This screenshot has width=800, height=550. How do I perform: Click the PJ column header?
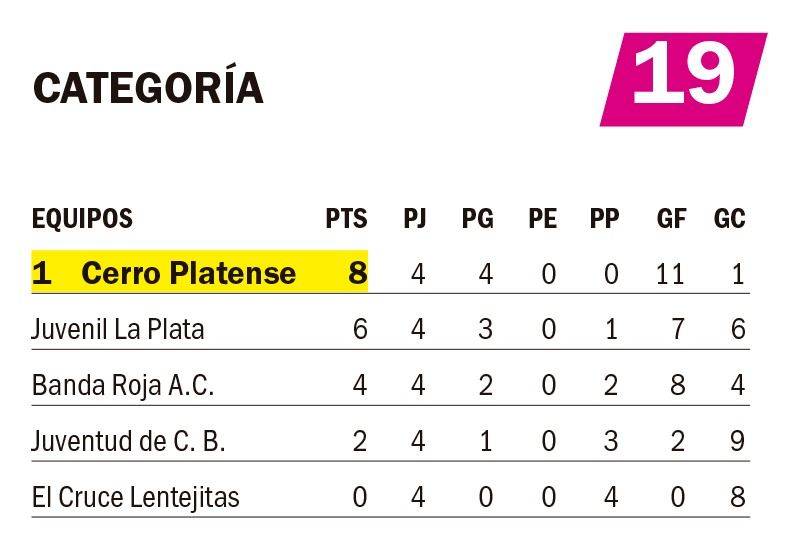415,218
